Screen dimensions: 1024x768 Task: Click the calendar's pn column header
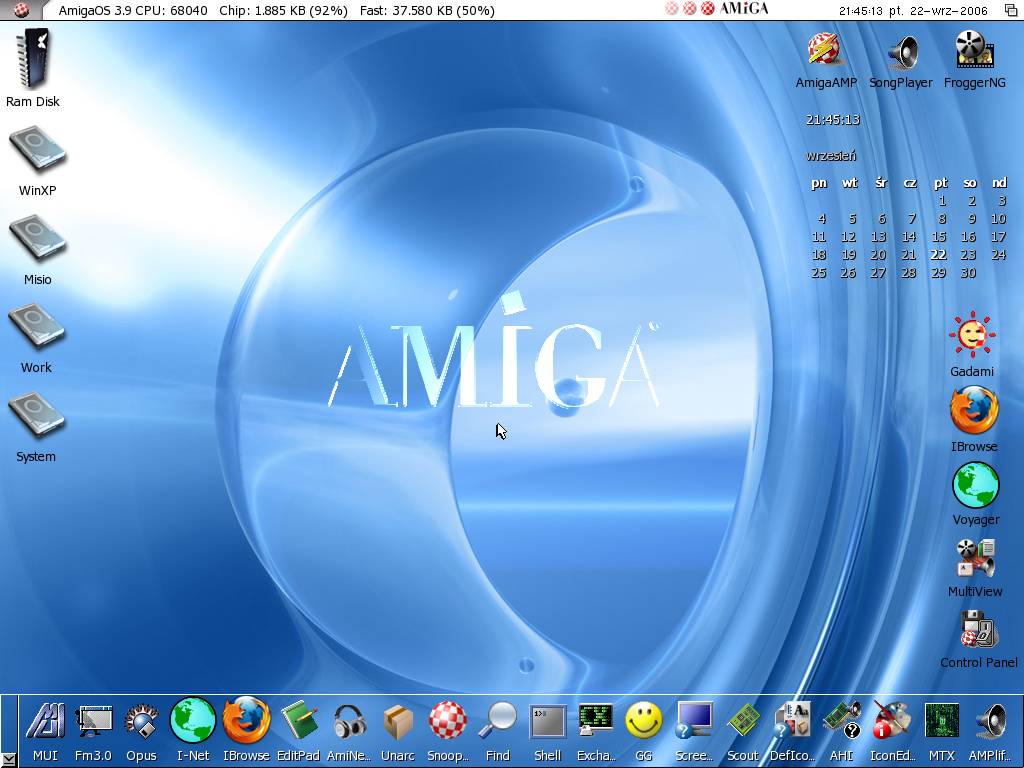point(819,183)
